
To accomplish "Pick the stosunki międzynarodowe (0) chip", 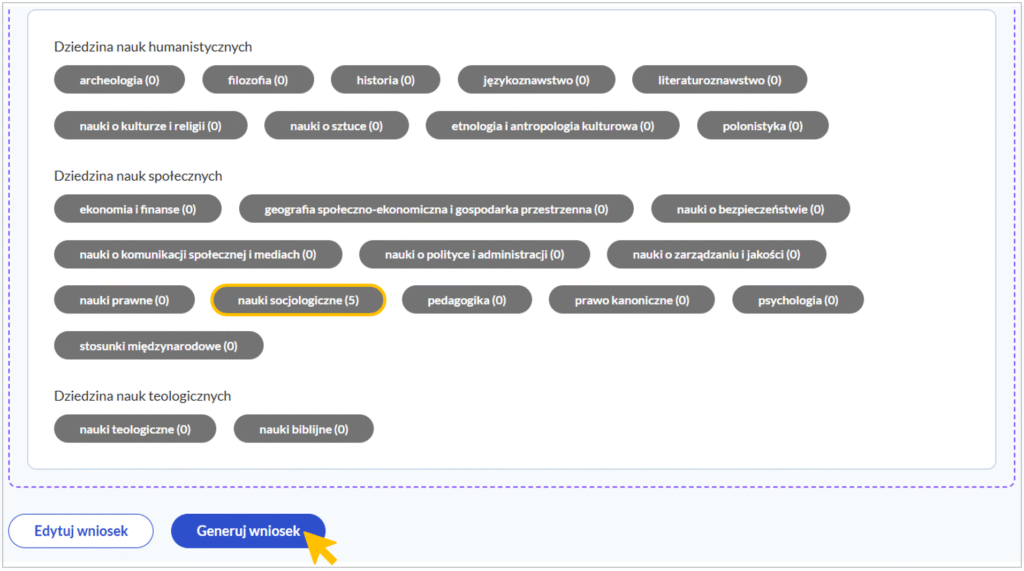I will point(158,346).
